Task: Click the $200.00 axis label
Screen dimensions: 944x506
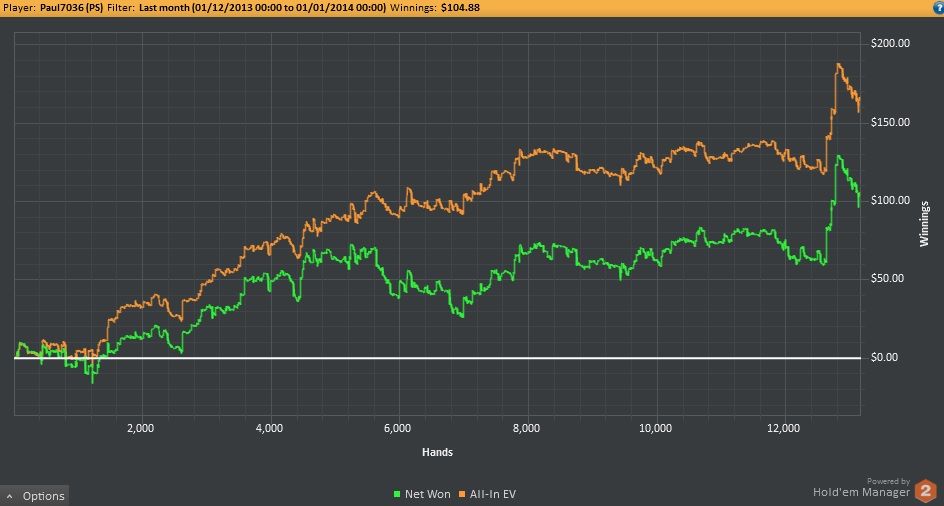Action: 890,43
